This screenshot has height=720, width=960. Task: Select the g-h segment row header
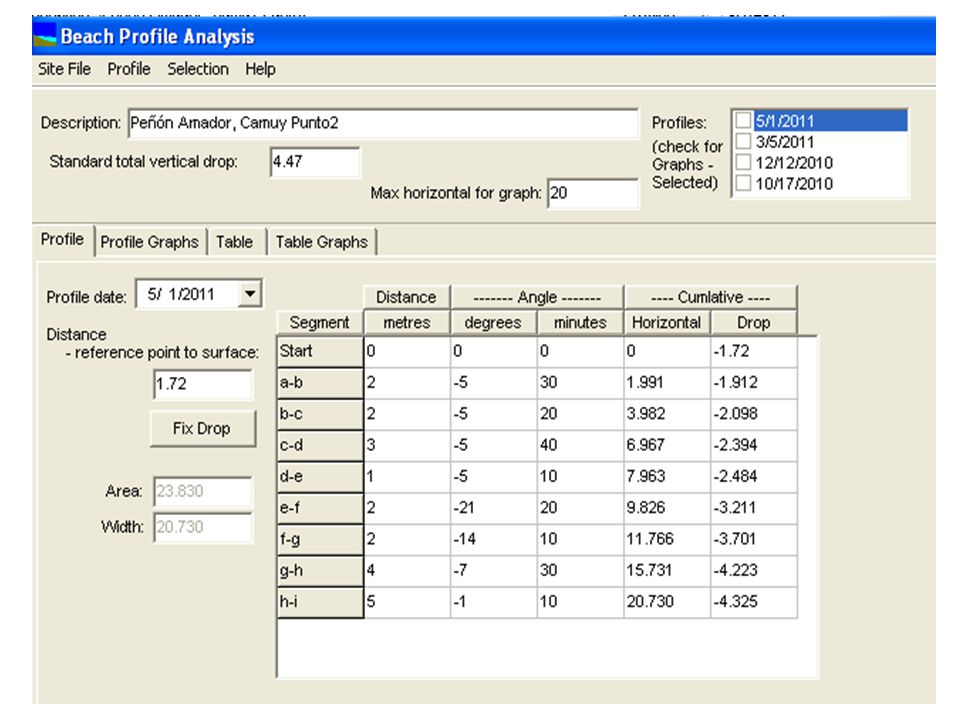pyautogui.click(x=320, y=571)
